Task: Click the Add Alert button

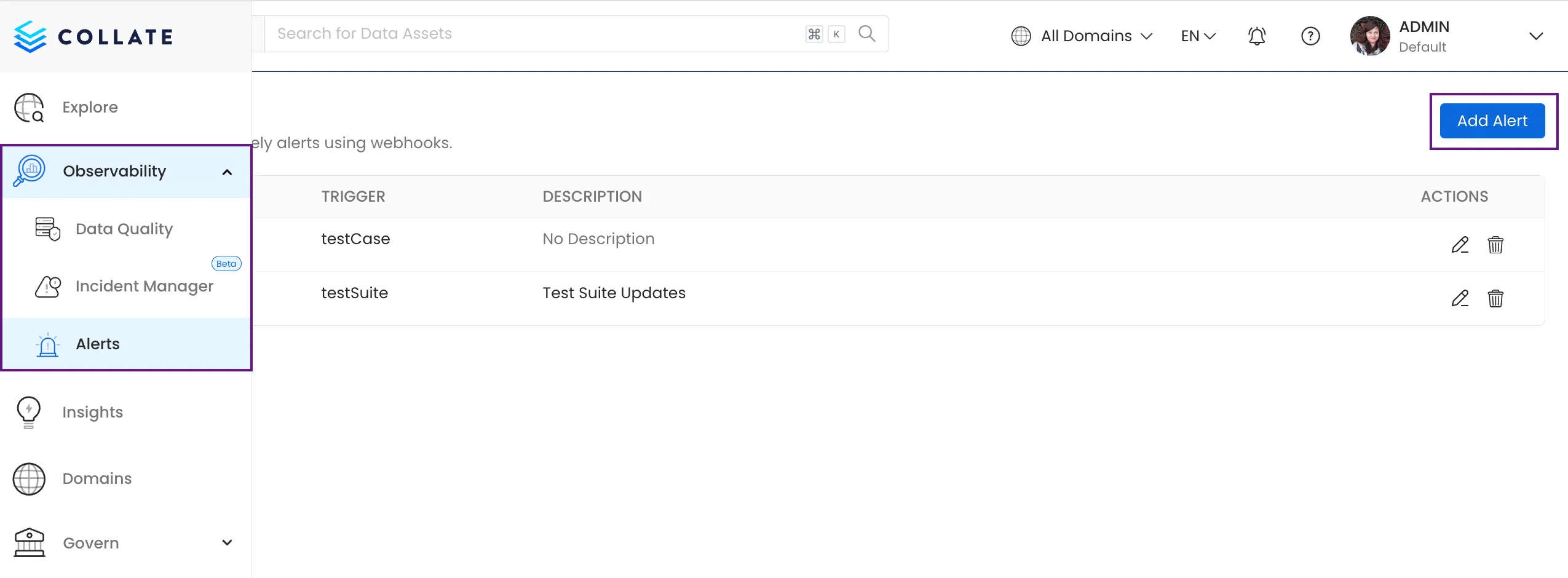Action: click(1492, 121)
